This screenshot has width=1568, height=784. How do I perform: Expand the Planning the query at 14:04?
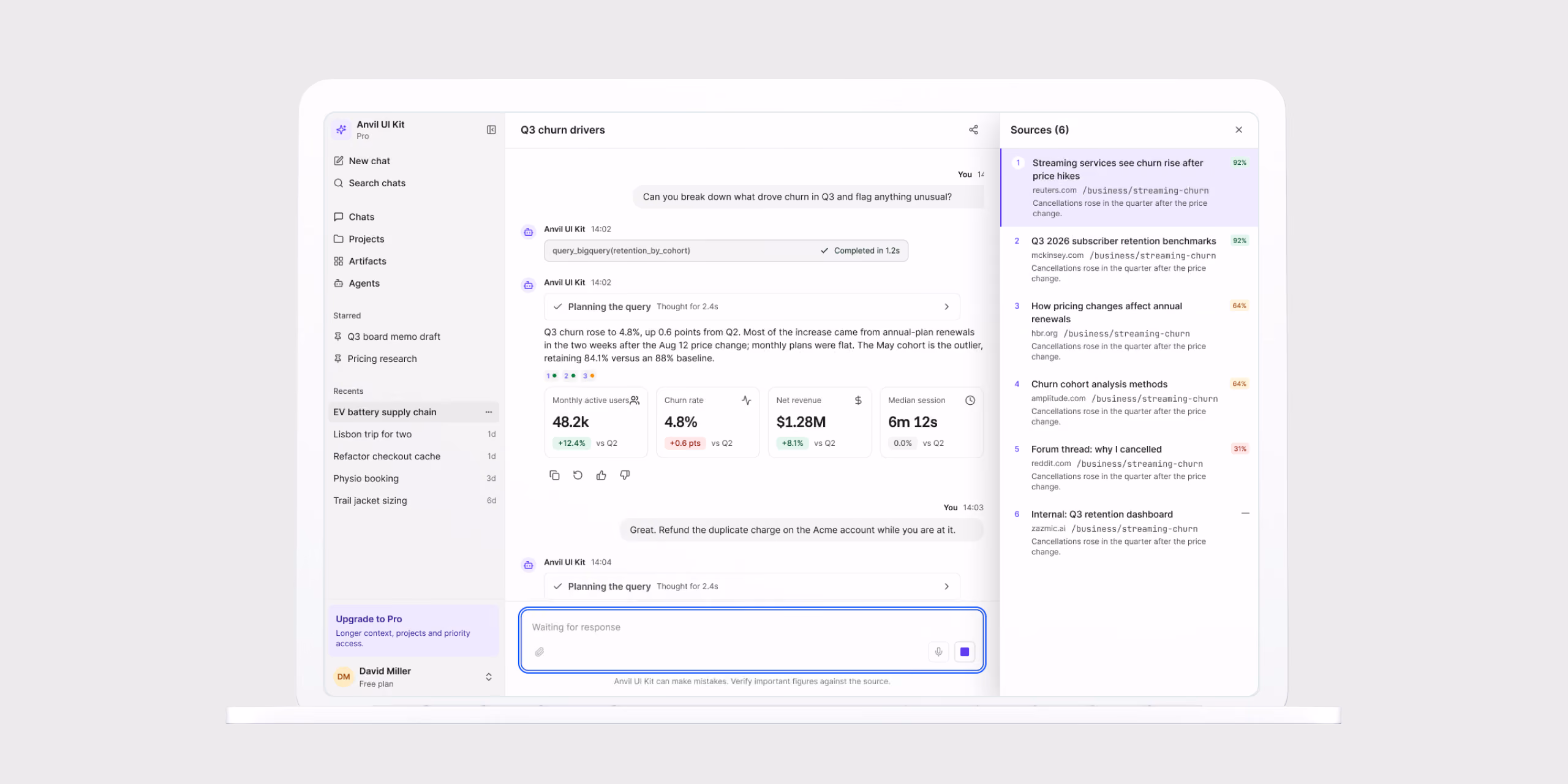pos(752,586)
